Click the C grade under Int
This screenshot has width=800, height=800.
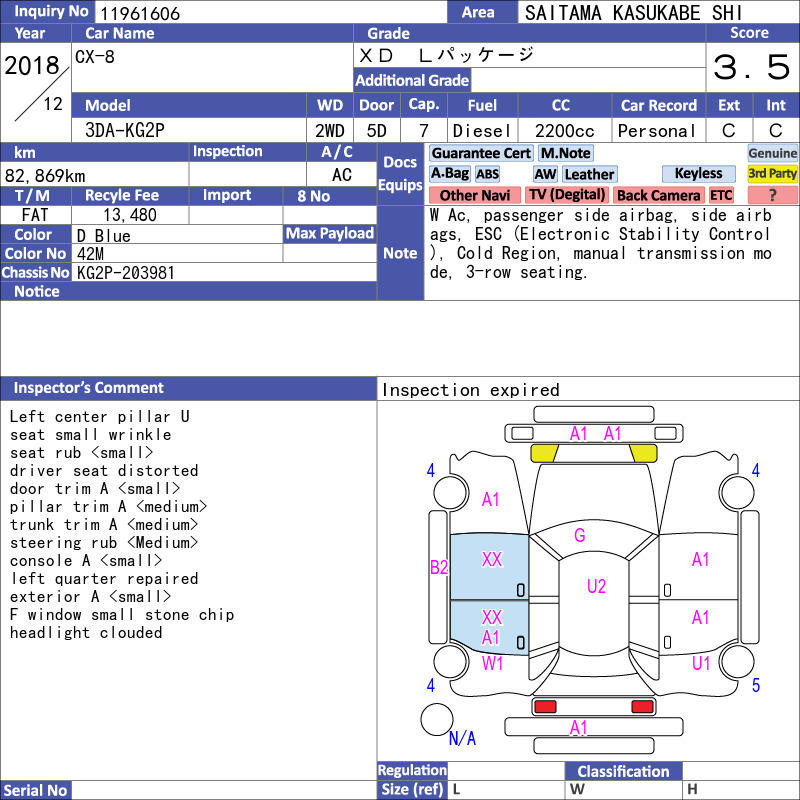(x=776, y=131)
